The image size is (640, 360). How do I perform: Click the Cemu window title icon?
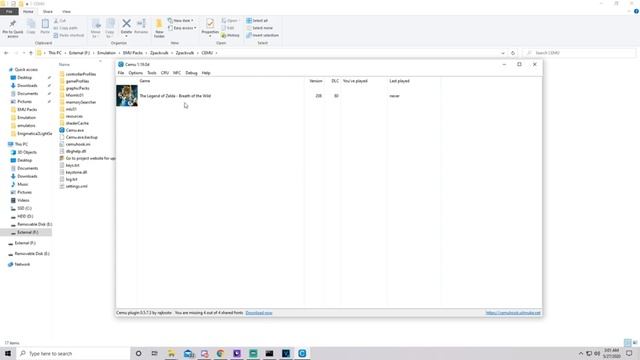(x=120, y=64)
